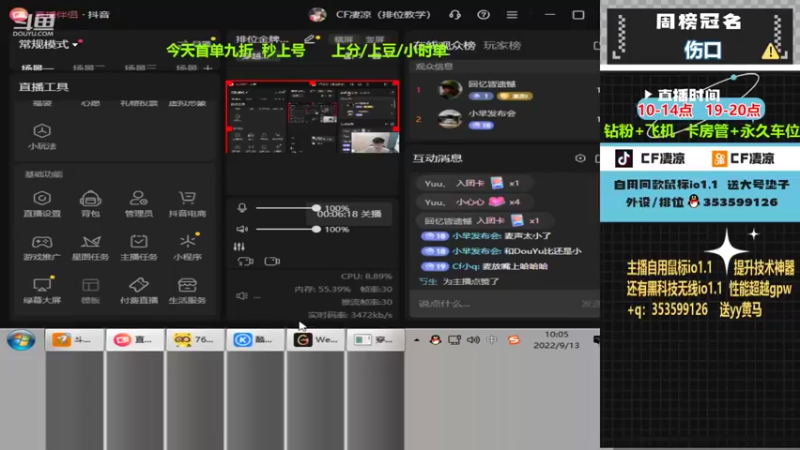The width and height of the screenshot is (800, 450).
Task: Toggle eye icon in 互动消息 header
Action: tap(580, 158)
